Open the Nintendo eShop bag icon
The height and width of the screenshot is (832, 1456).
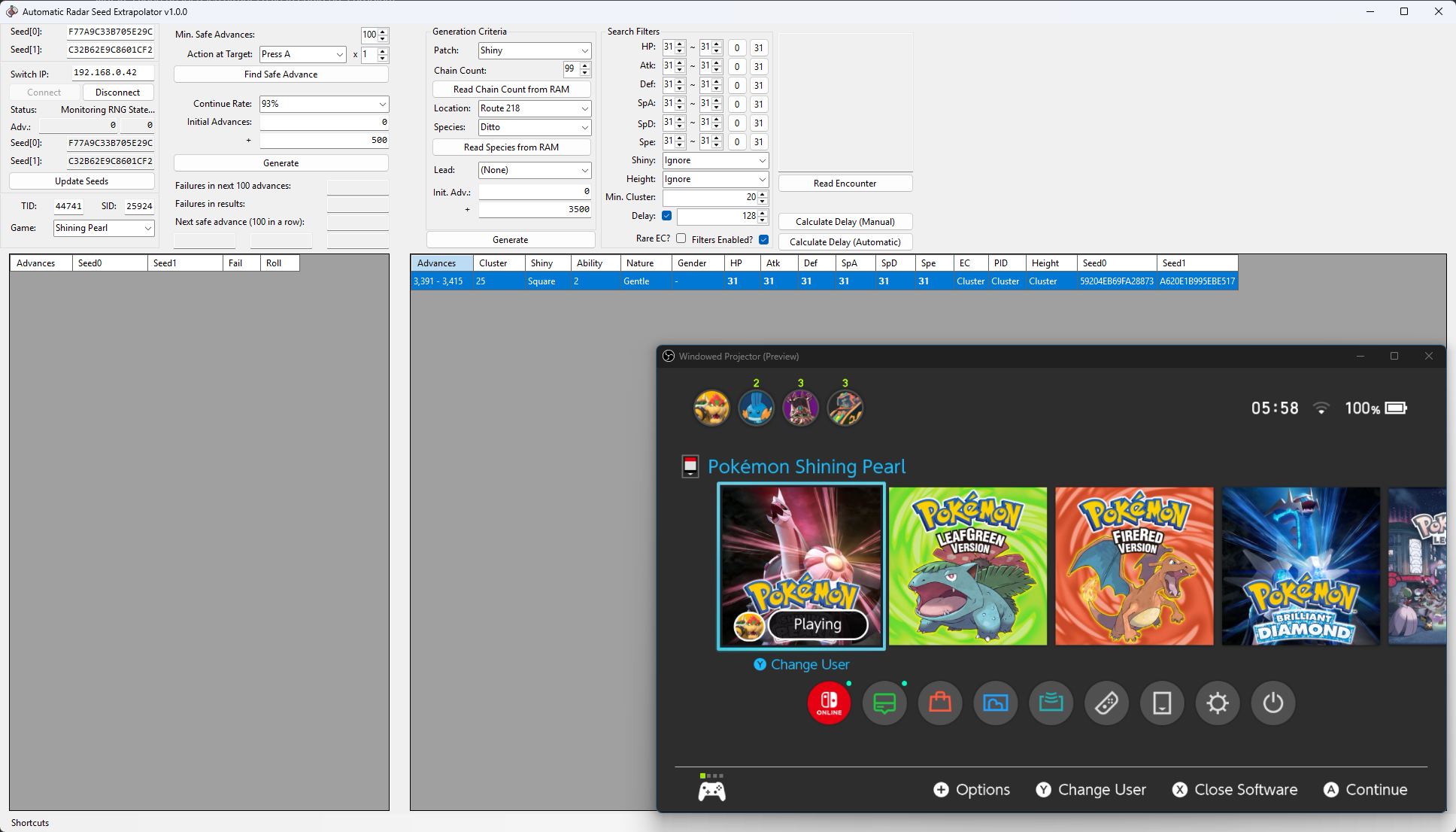(x=940, y=703)
